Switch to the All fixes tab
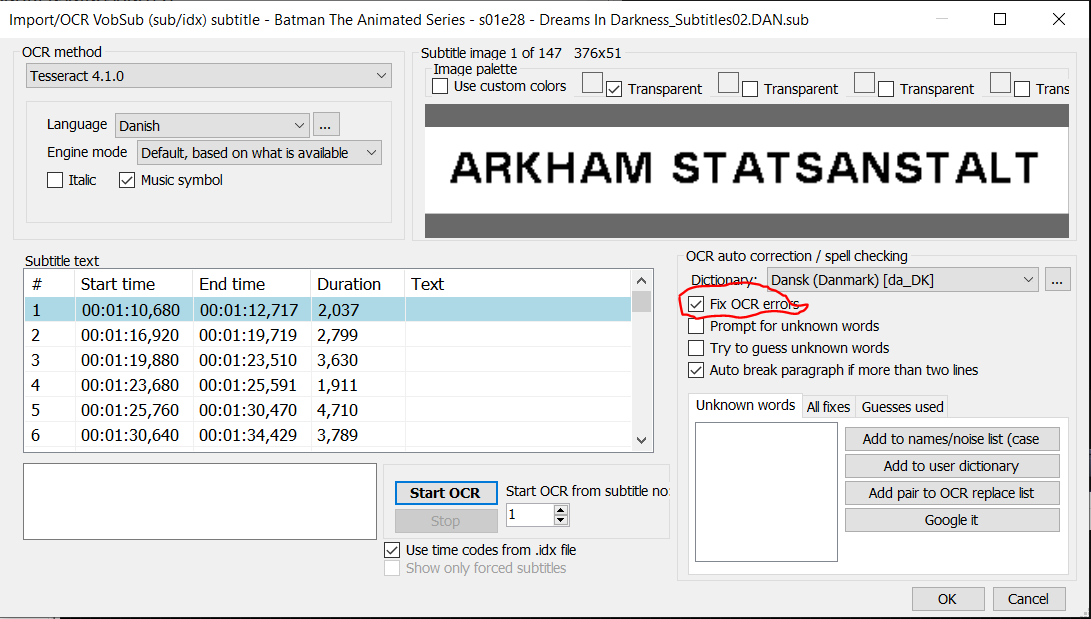Image resolution: width=1091 pixels, height=619 pixels. coord(828,406)
